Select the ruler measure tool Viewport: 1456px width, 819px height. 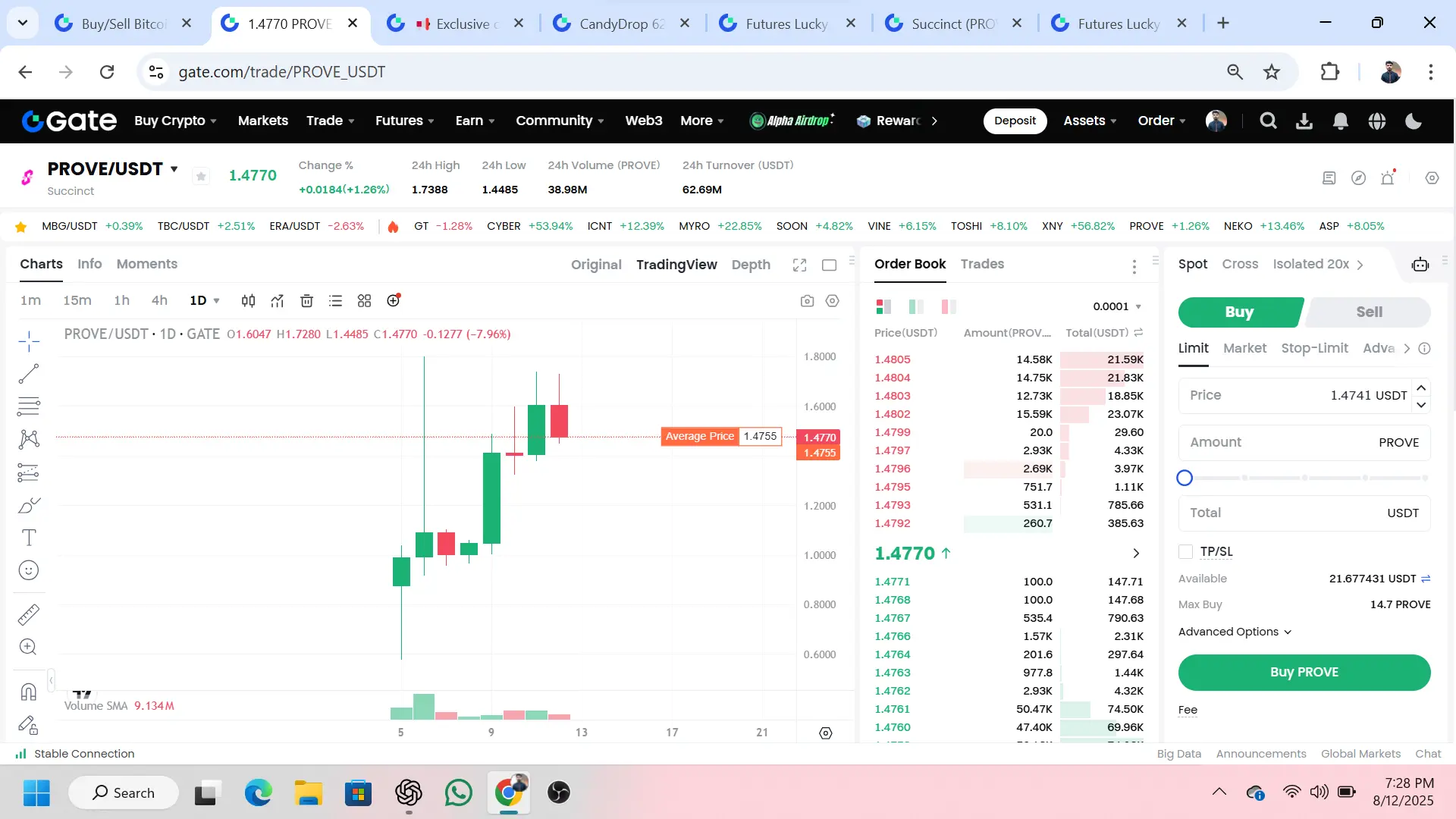(29, 614)
